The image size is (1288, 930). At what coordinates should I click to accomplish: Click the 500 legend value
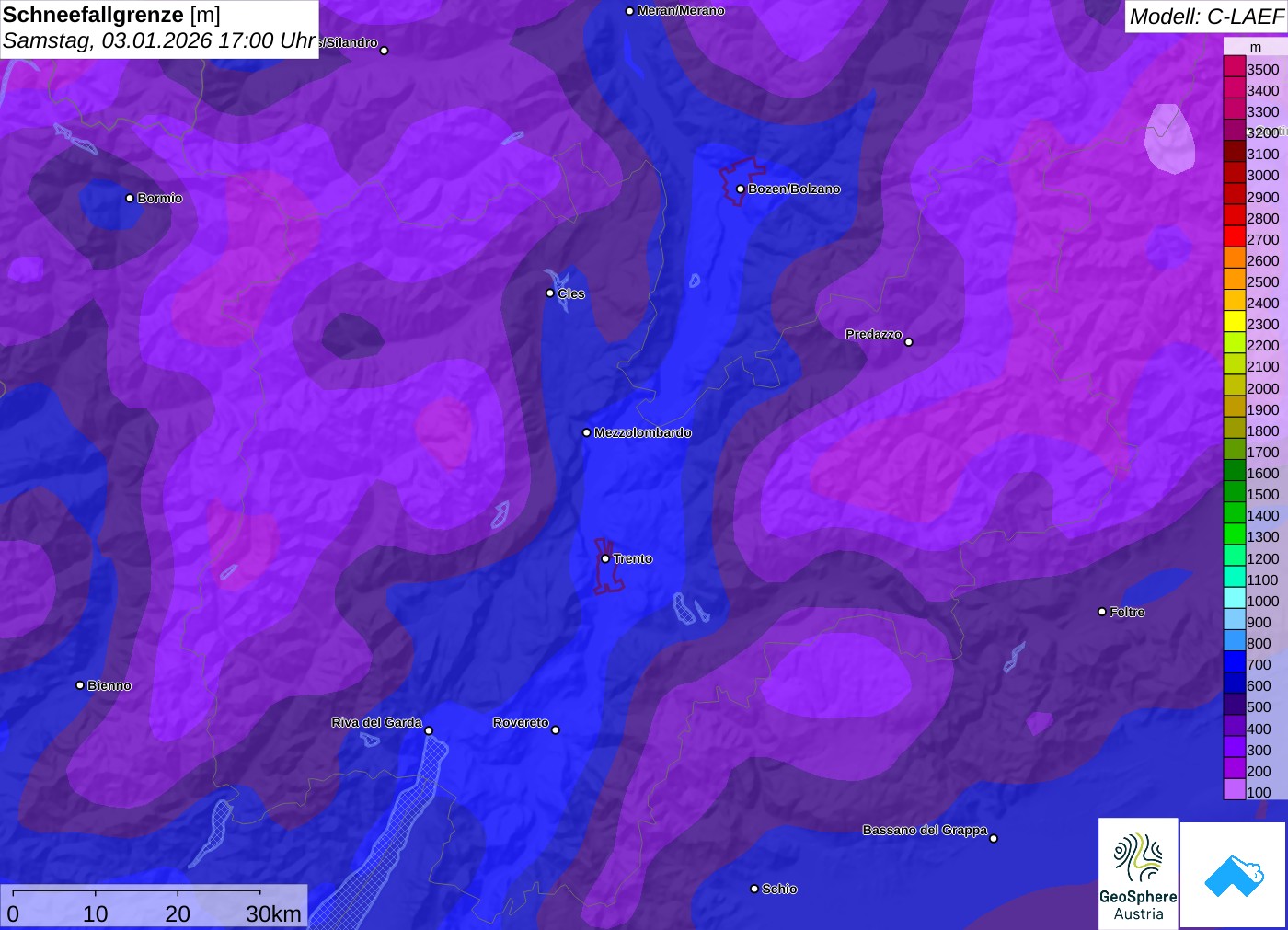tap(1259, 707)
